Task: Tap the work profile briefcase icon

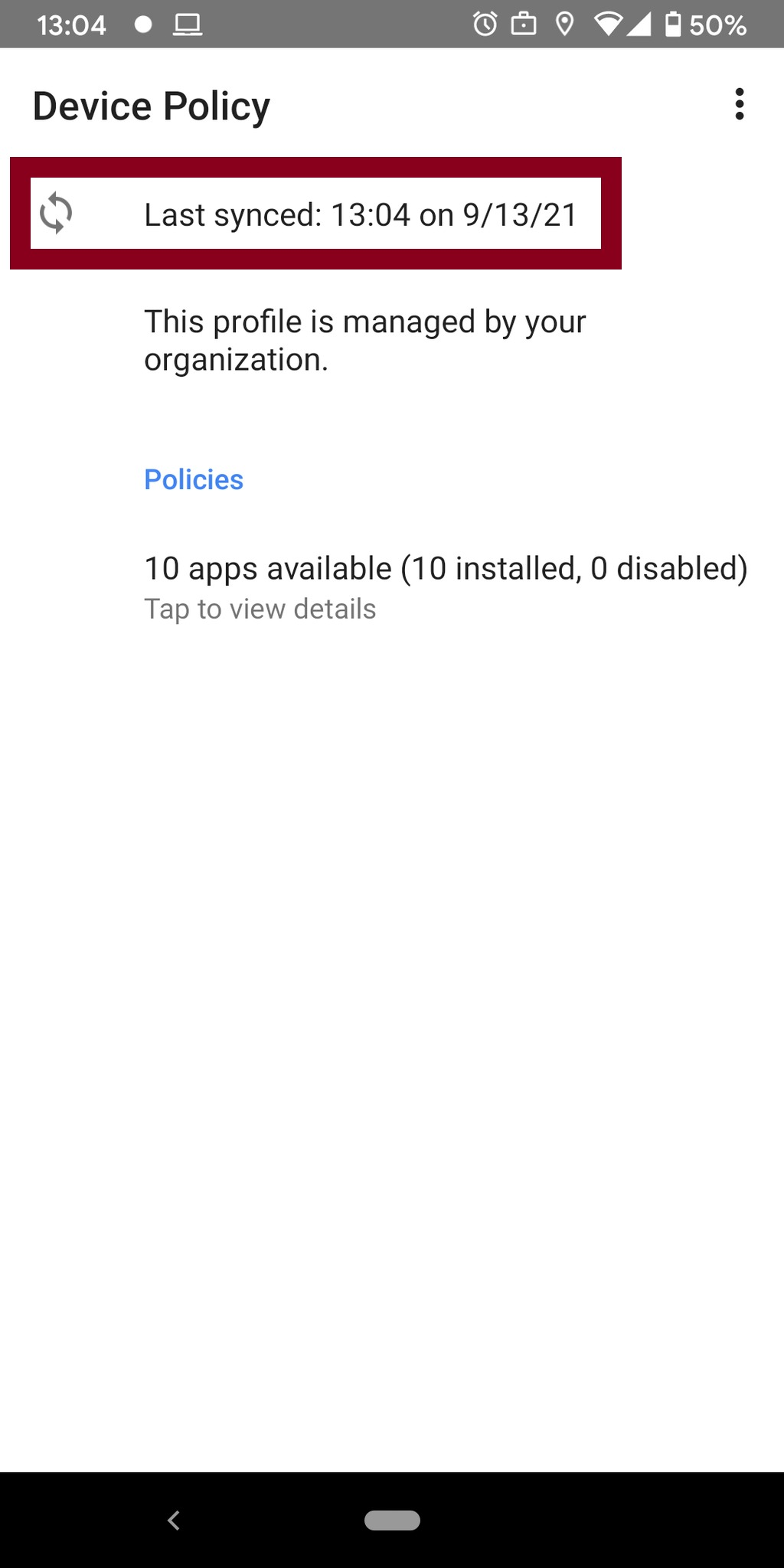Action: 524,24
